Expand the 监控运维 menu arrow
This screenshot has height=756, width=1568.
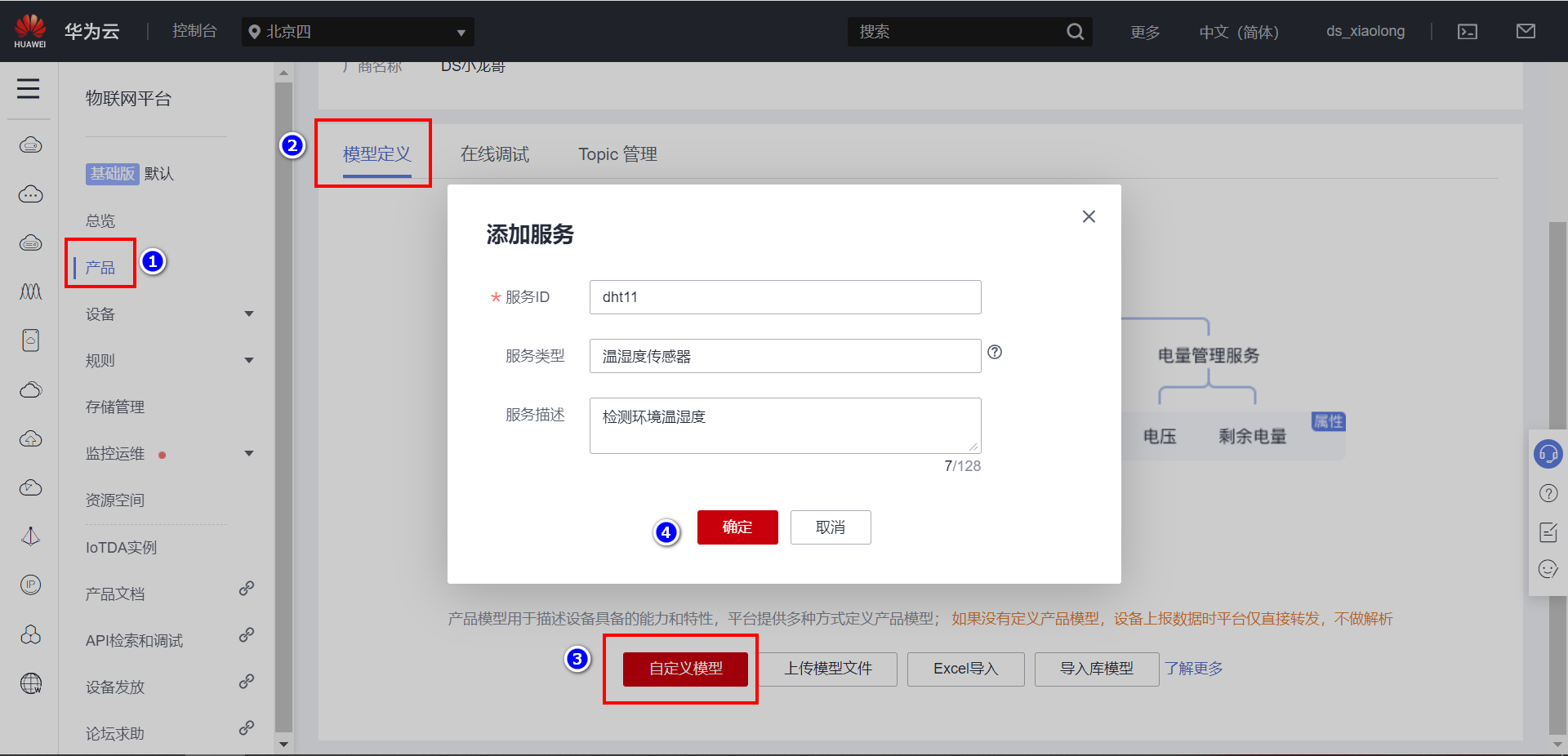click(249, 454)
